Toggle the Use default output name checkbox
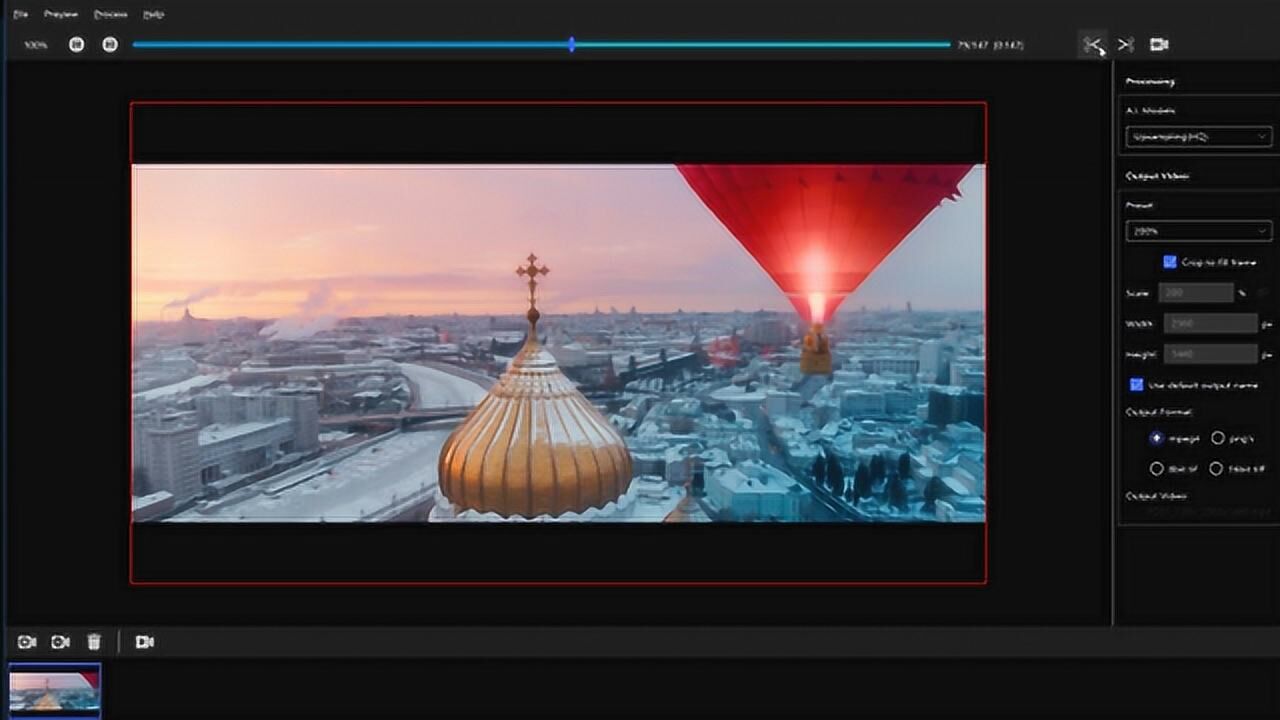 tap(1136, 385)
